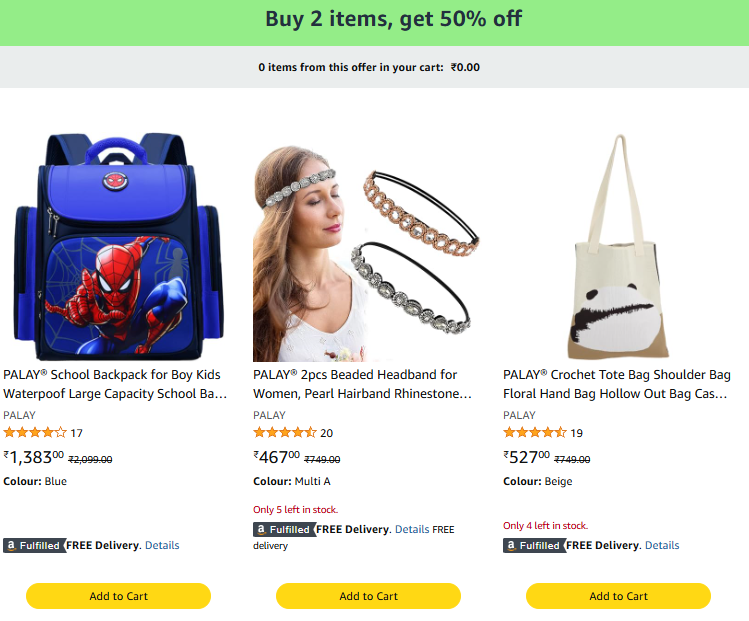The image size is (749, 621).
Task: Open delivery Details link for the backpack
Action: tap(162, 546)
